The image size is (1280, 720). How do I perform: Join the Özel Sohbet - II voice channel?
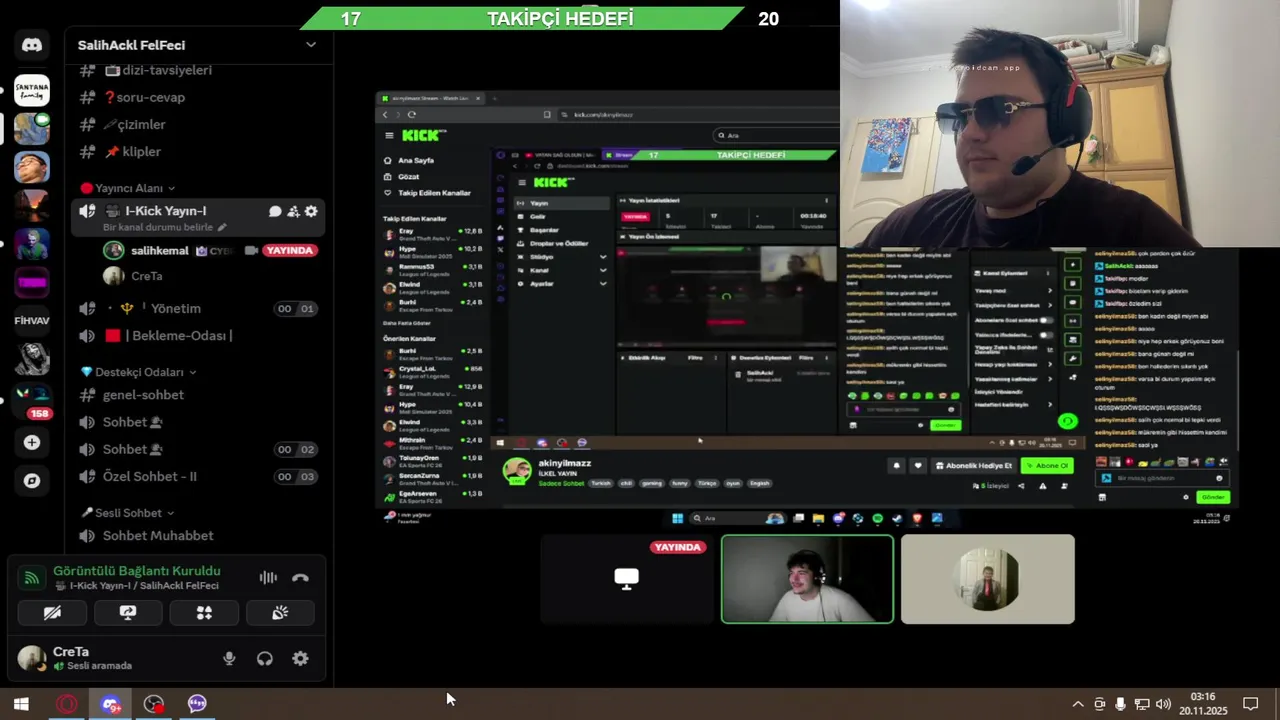197,476
